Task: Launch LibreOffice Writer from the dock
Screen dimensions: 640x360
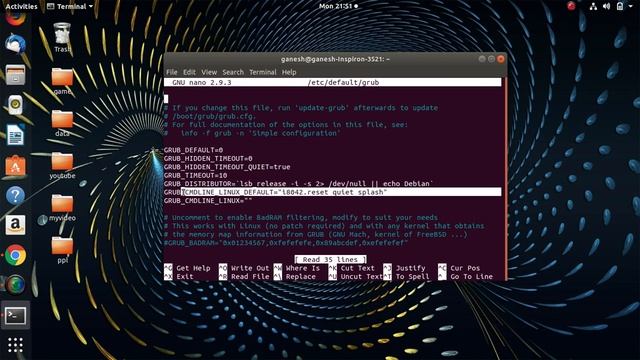Action: [x=16, y=135]
